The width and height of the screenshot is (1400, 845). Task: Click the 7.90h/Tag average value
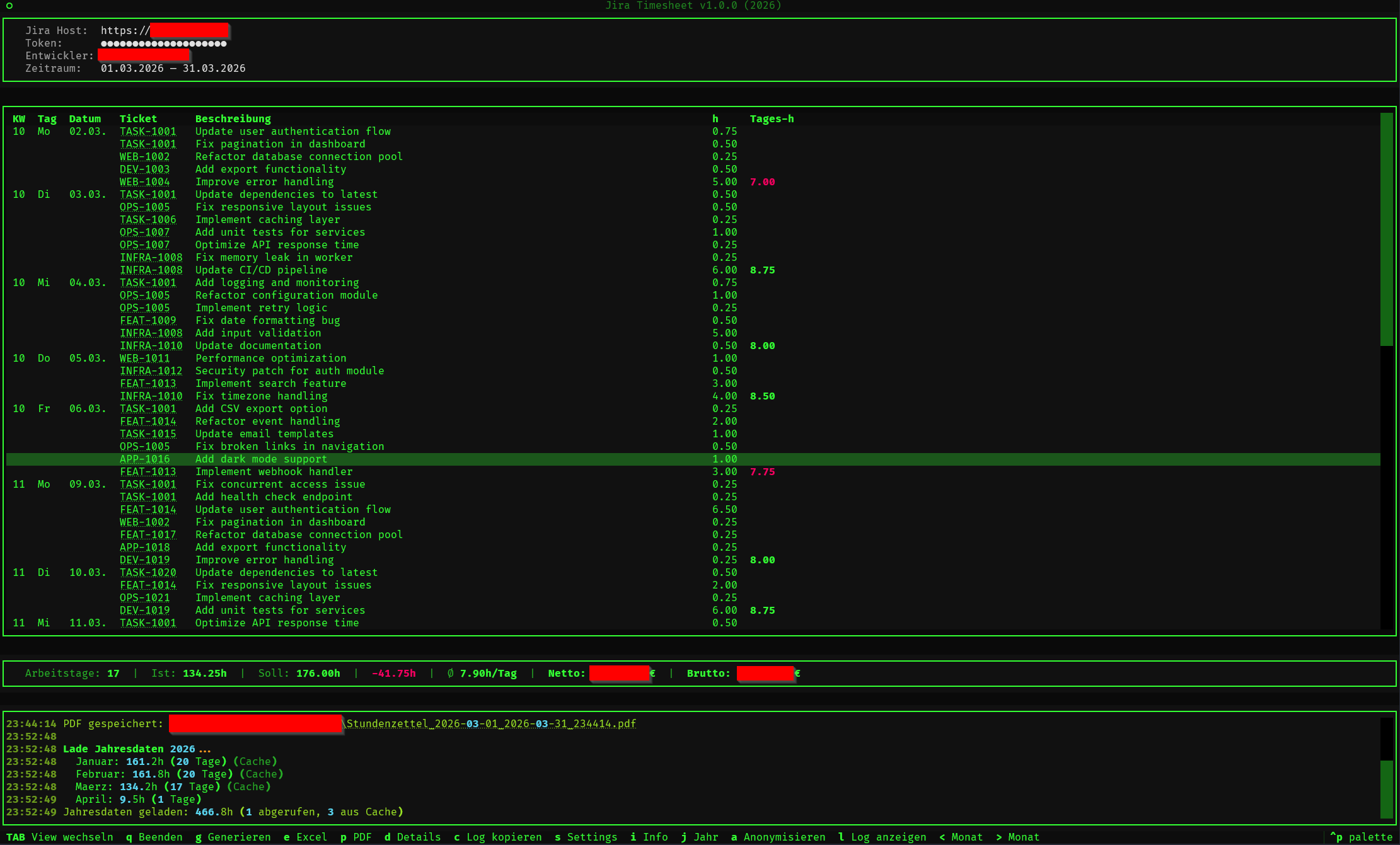click(x=489, y=673)
